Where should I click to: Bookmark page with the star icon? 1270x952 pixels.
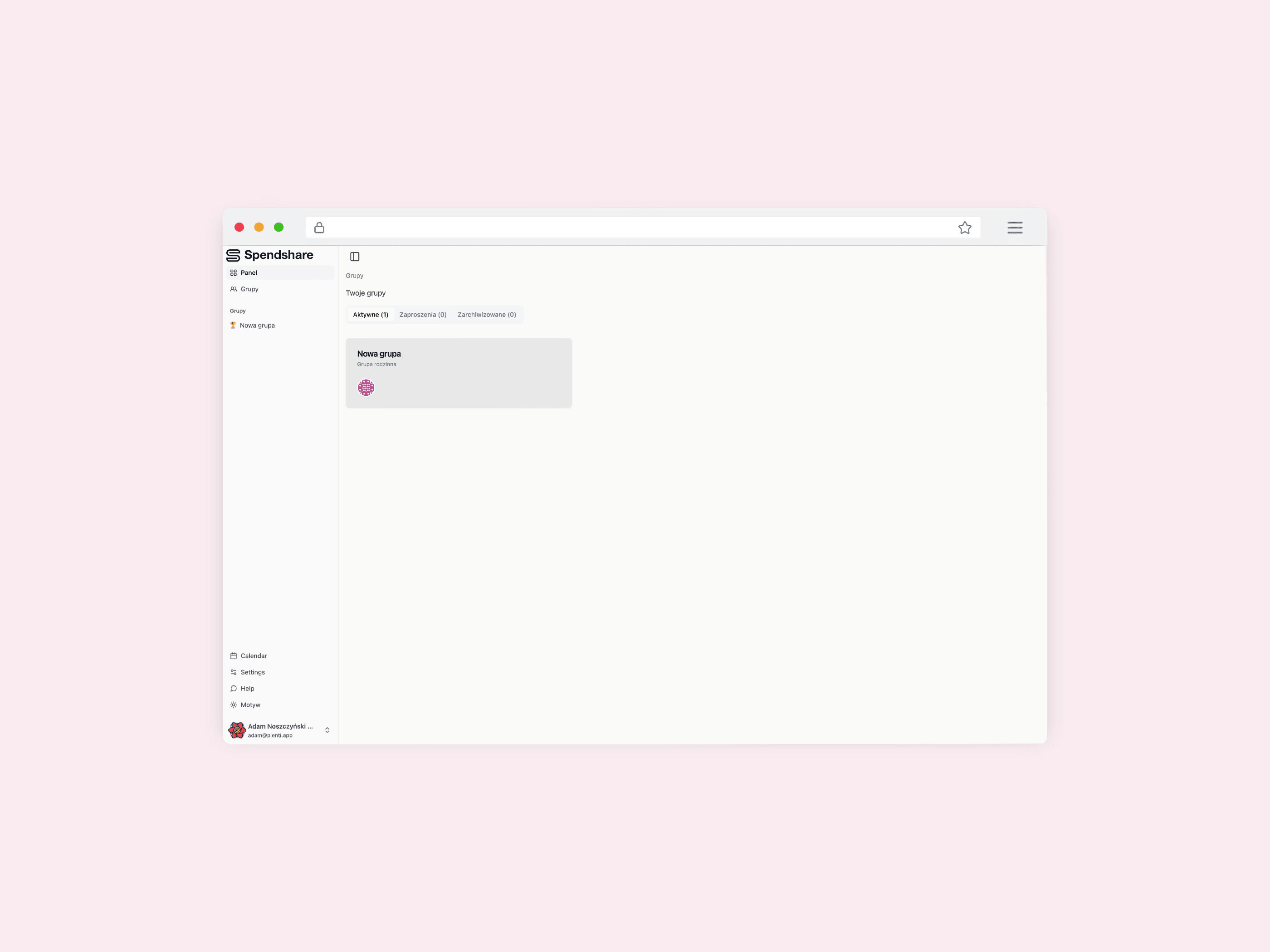[965, 228]
